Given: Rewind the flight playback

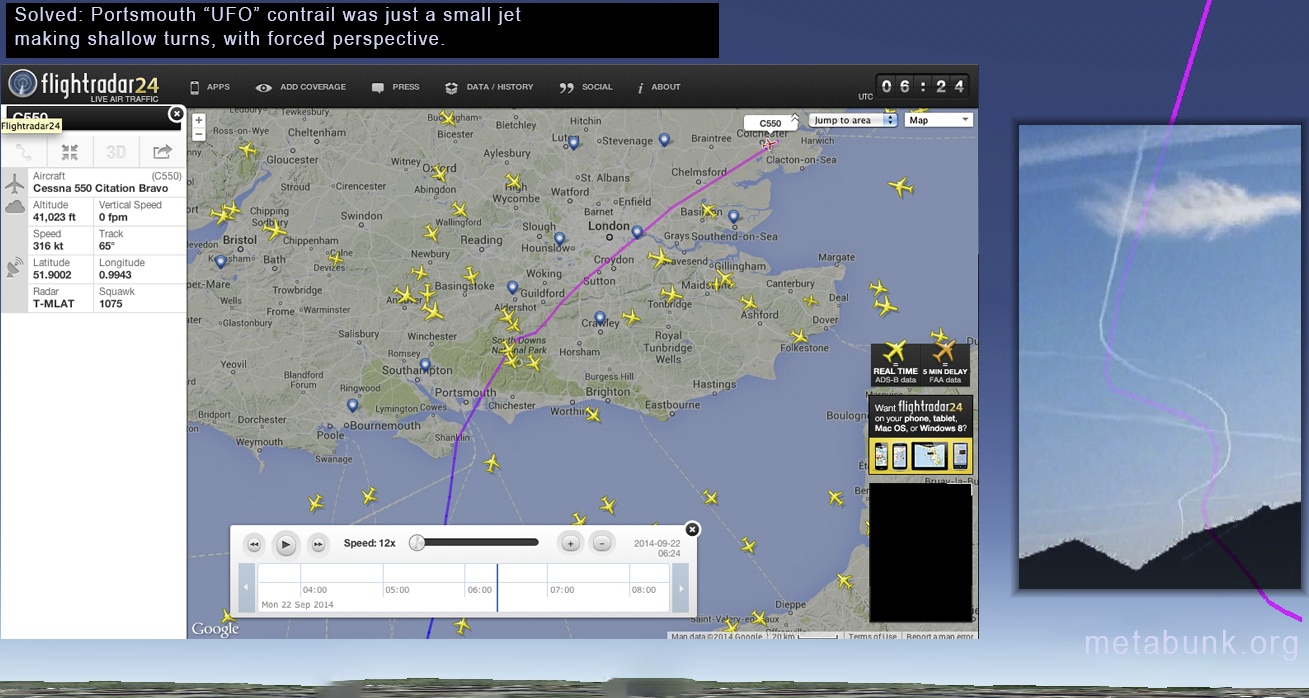Looking at the screenshot, I should click(x=254, y=544).
